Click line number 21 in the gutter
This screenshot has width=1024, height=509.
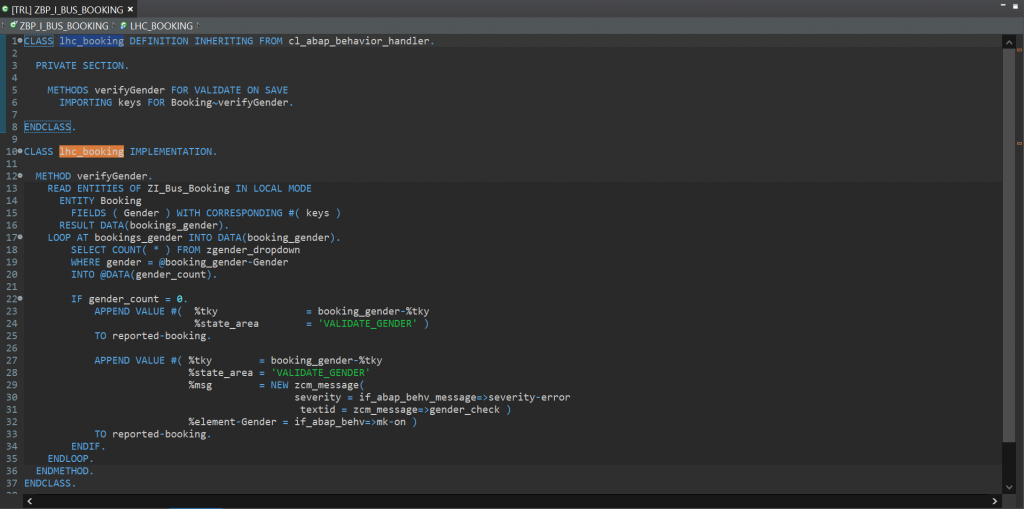[11, 287]
